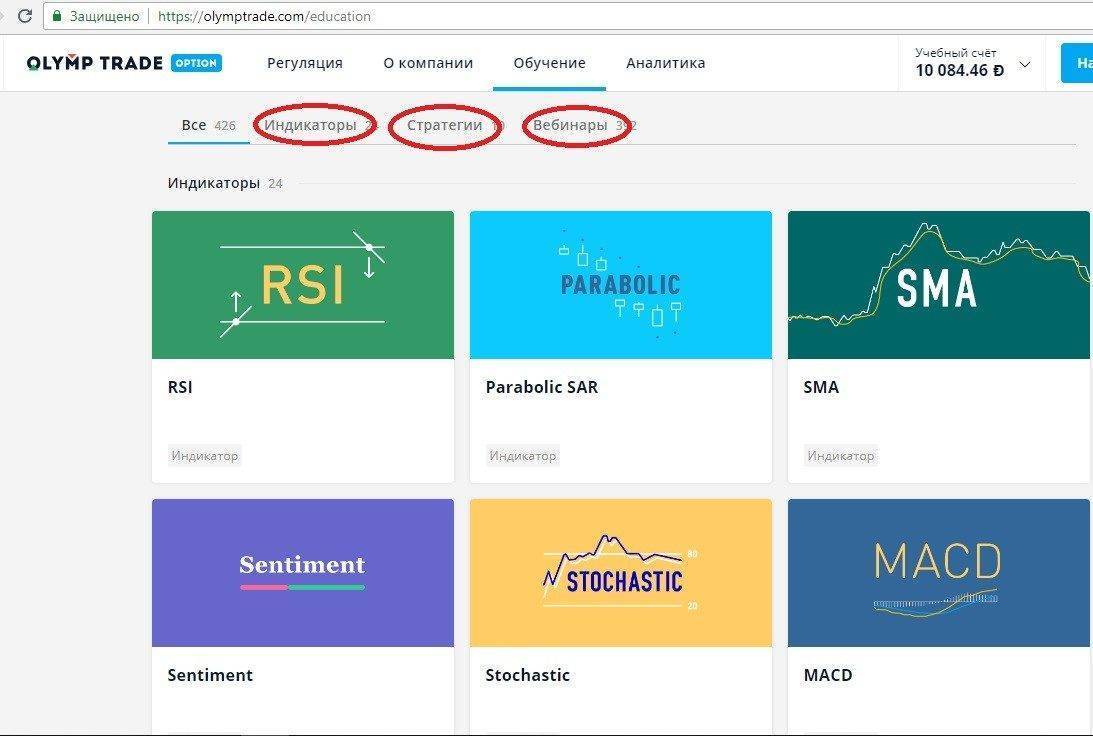Open the Stochastic card image
1093x736 pixels.
tap(620, 573)
